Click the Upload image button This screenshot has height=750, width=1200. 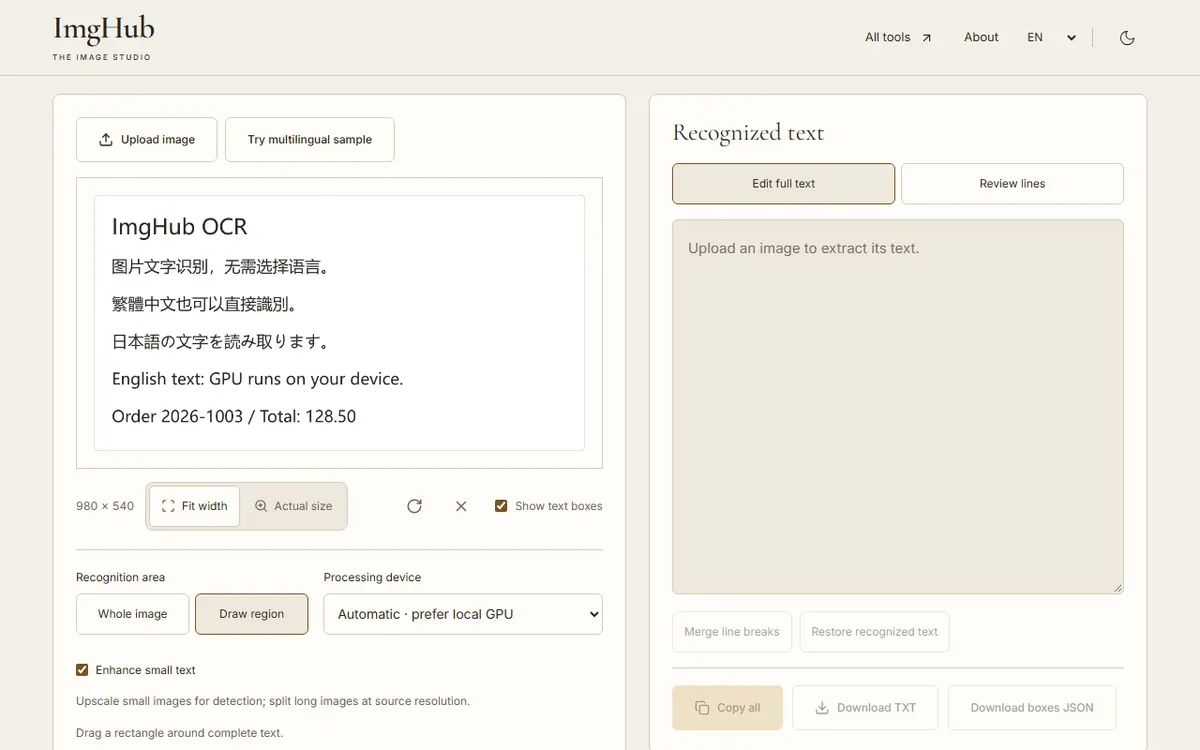click(147, 140)
